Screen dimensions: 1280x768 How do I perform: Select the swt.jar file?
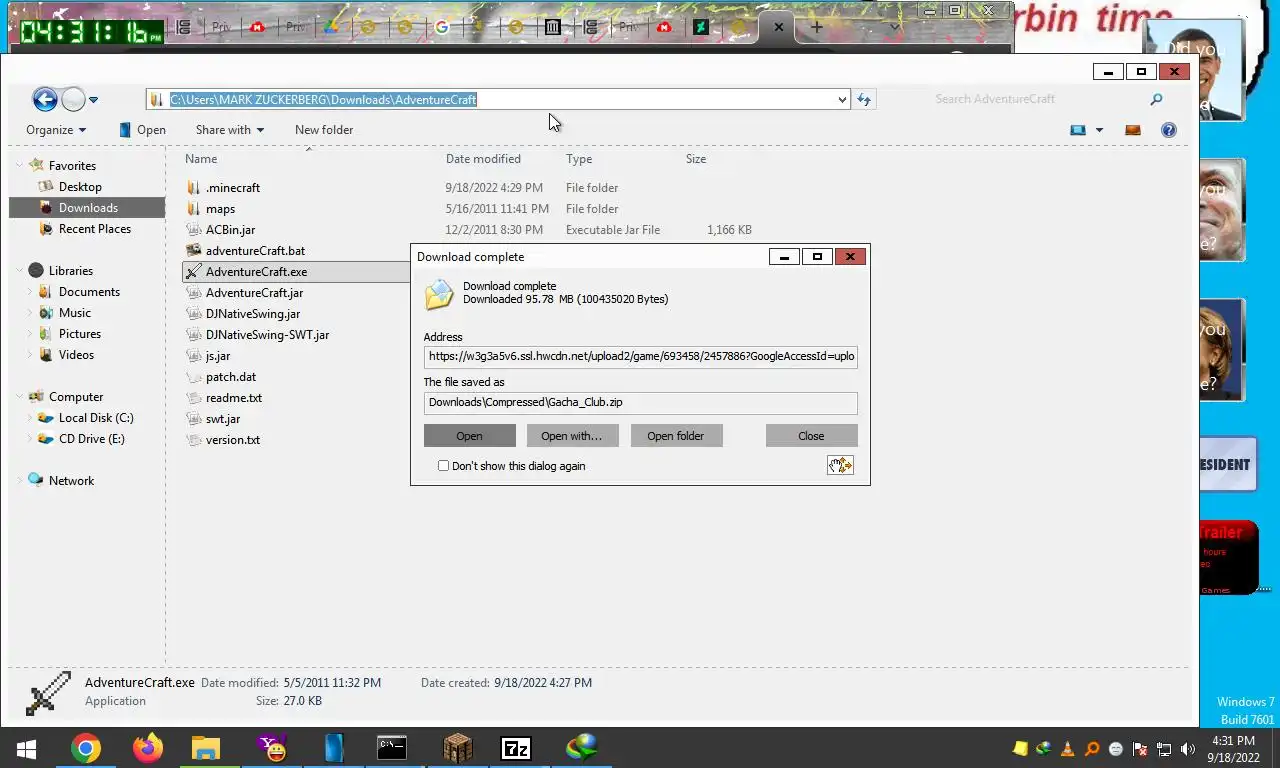(223, 419)
